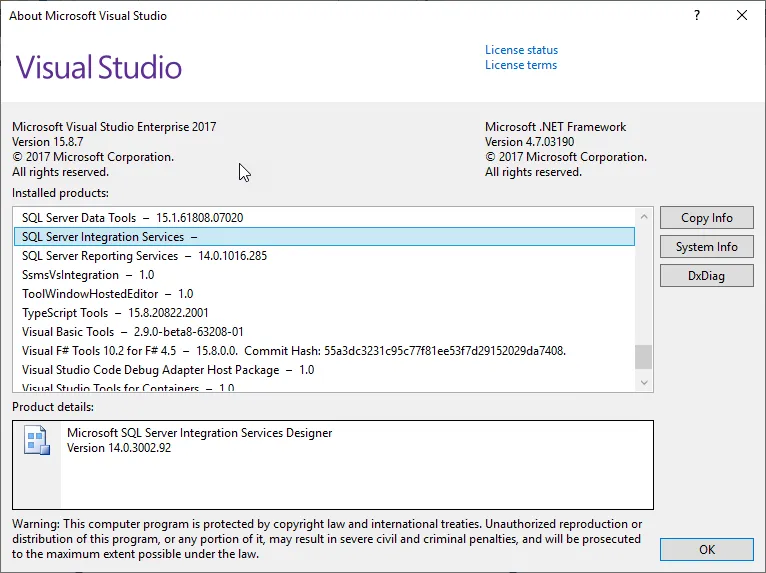Click the installed products scroll up arrow
This screenshot has width=766, height=573.
click(644, 216)
